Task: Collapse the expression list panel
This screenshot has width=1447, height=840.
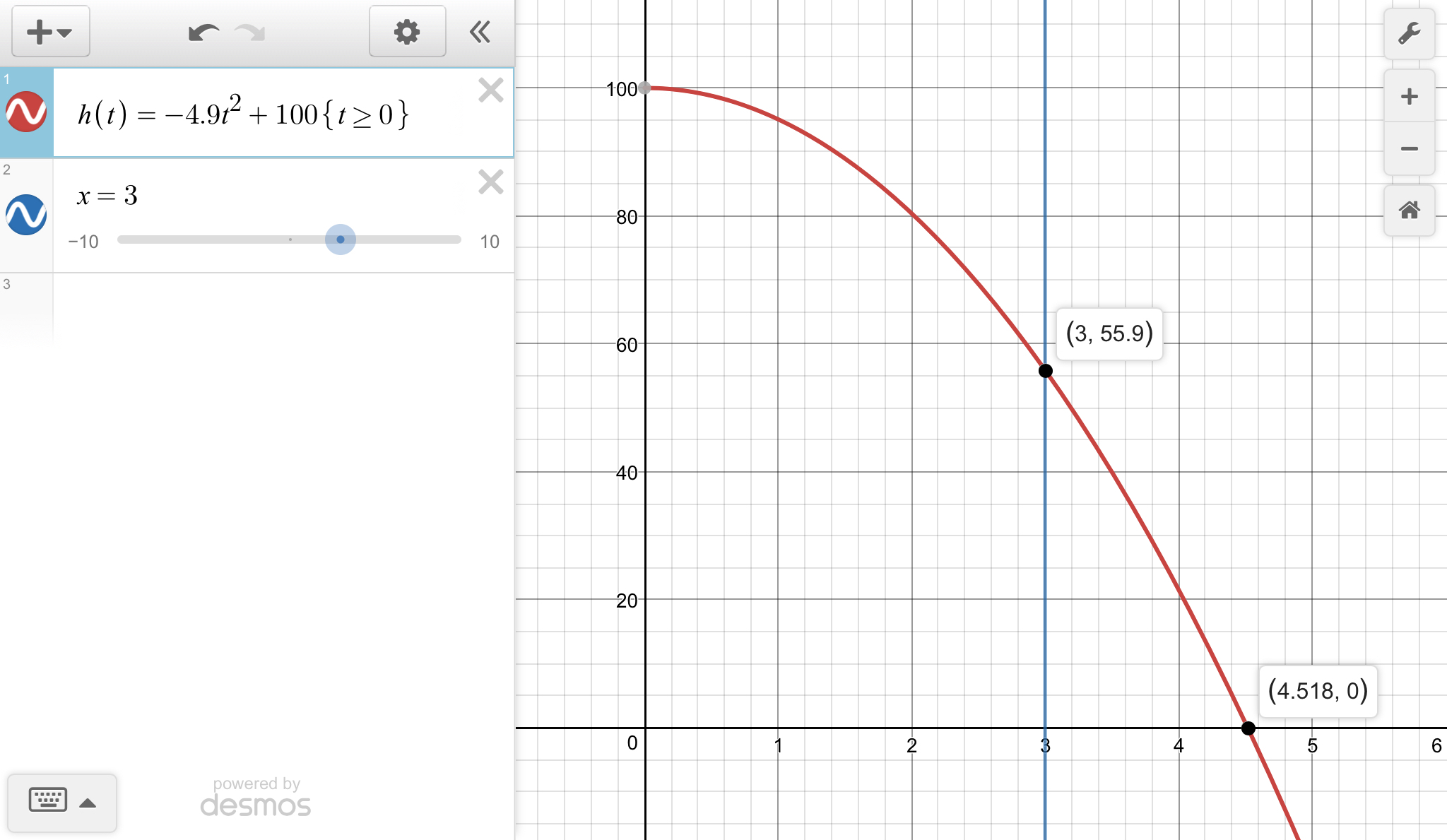Action: [480, 32]
